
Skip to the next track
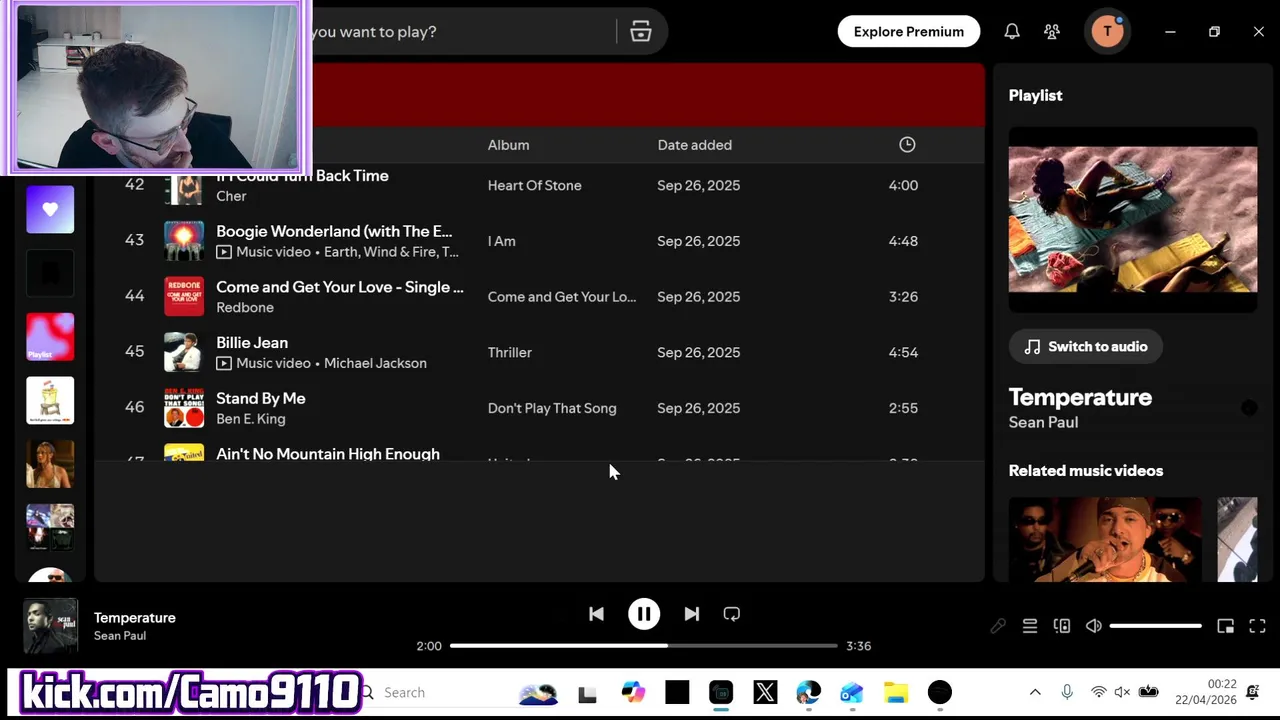click(692, 614)
